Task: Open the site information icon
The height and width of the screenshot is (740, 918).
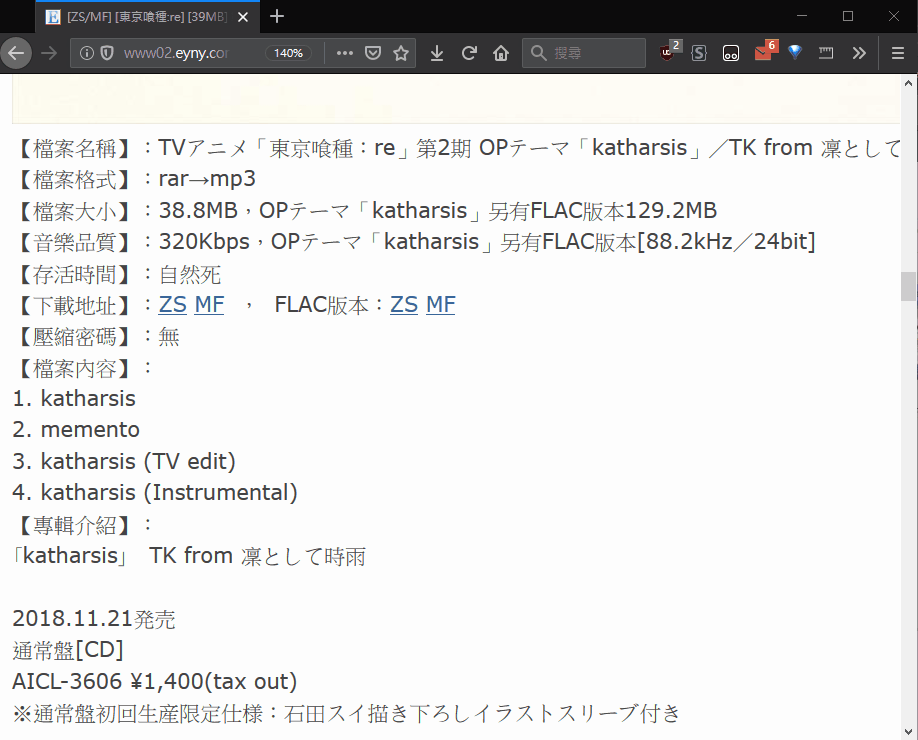Action: [87, 53]
